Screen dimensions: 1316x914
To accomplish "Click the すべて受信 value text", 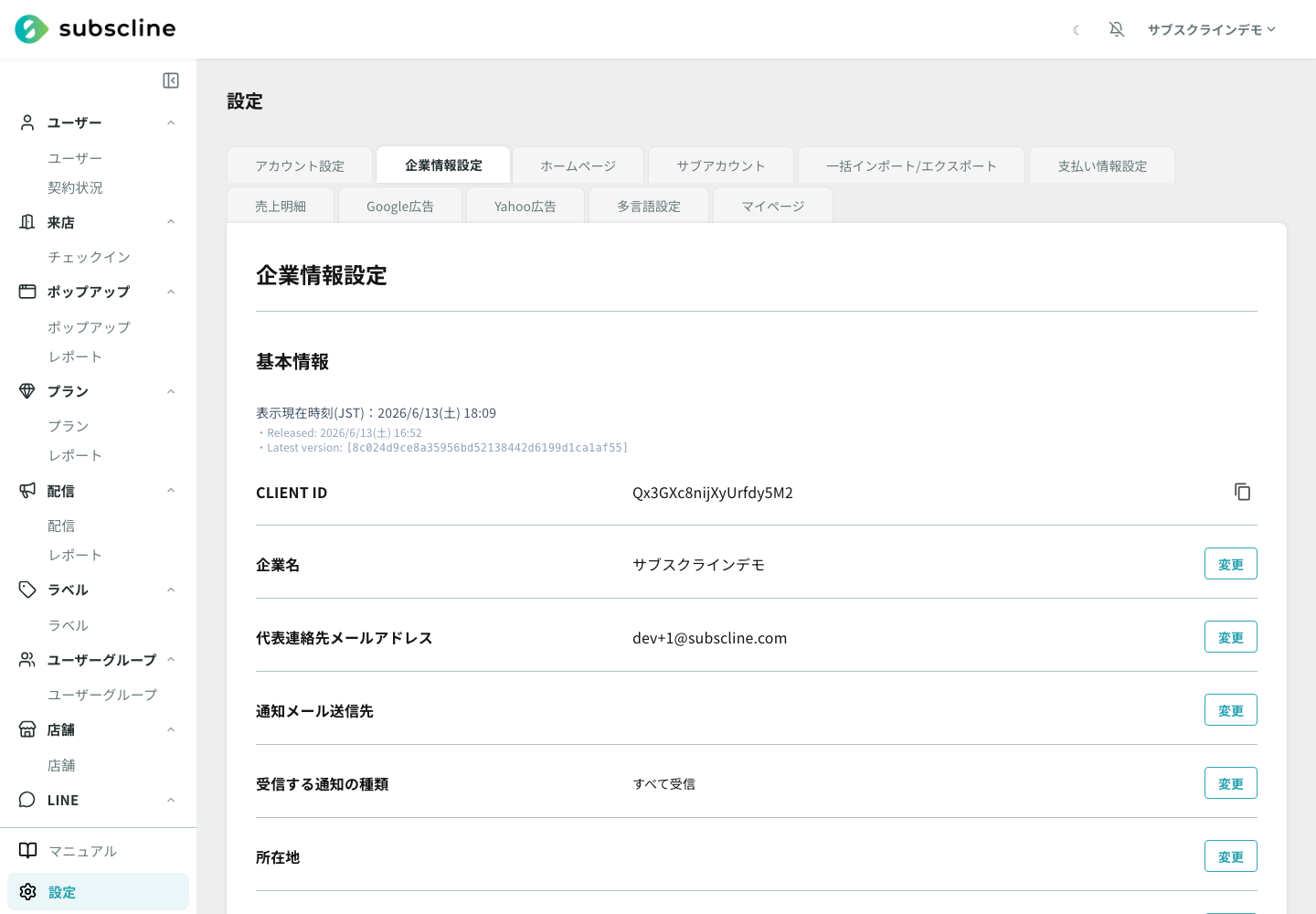I will [664, 784].
